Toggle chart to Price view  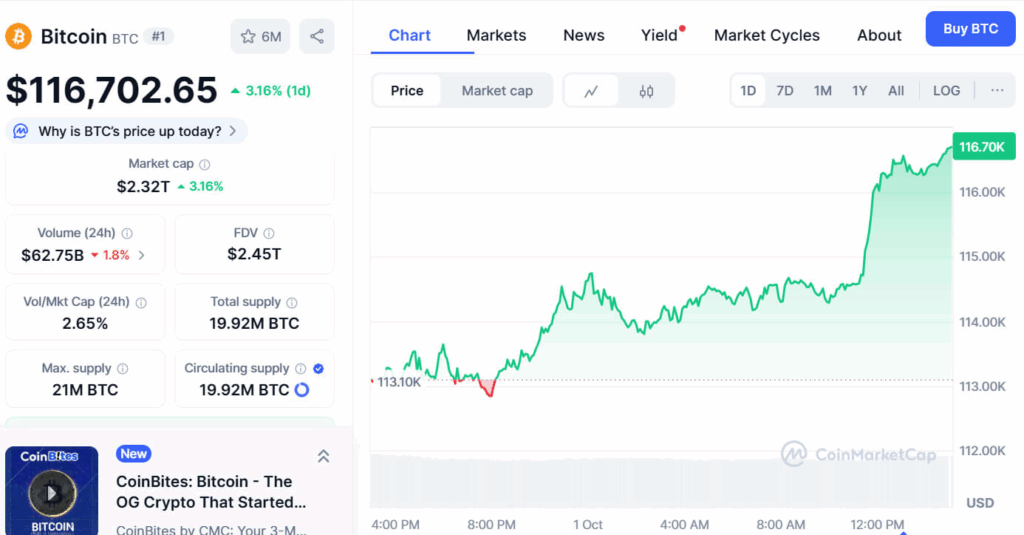(407, 91)
